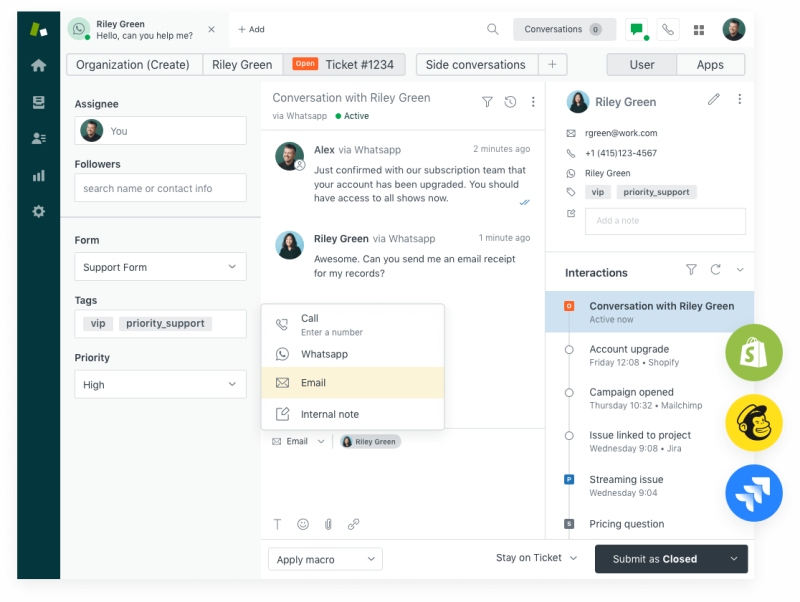Show conversation event history clock icon

click(x=510, y=102)
